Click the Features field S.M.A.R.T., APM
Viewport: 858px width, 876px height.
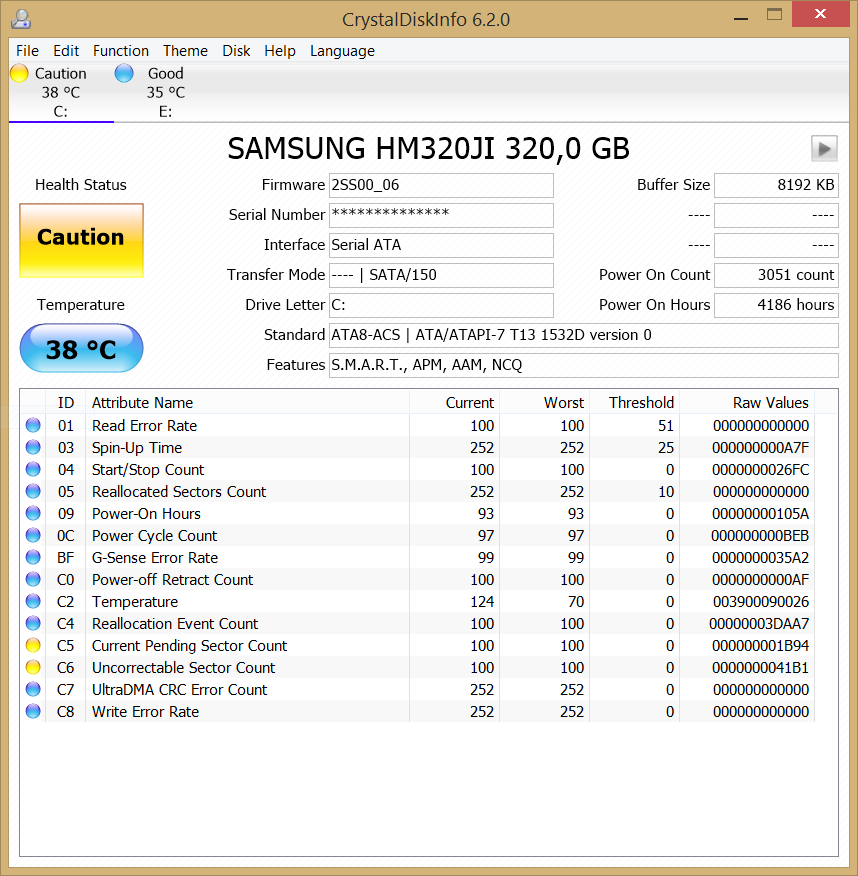pyautogui.click(x=584, y=365)
